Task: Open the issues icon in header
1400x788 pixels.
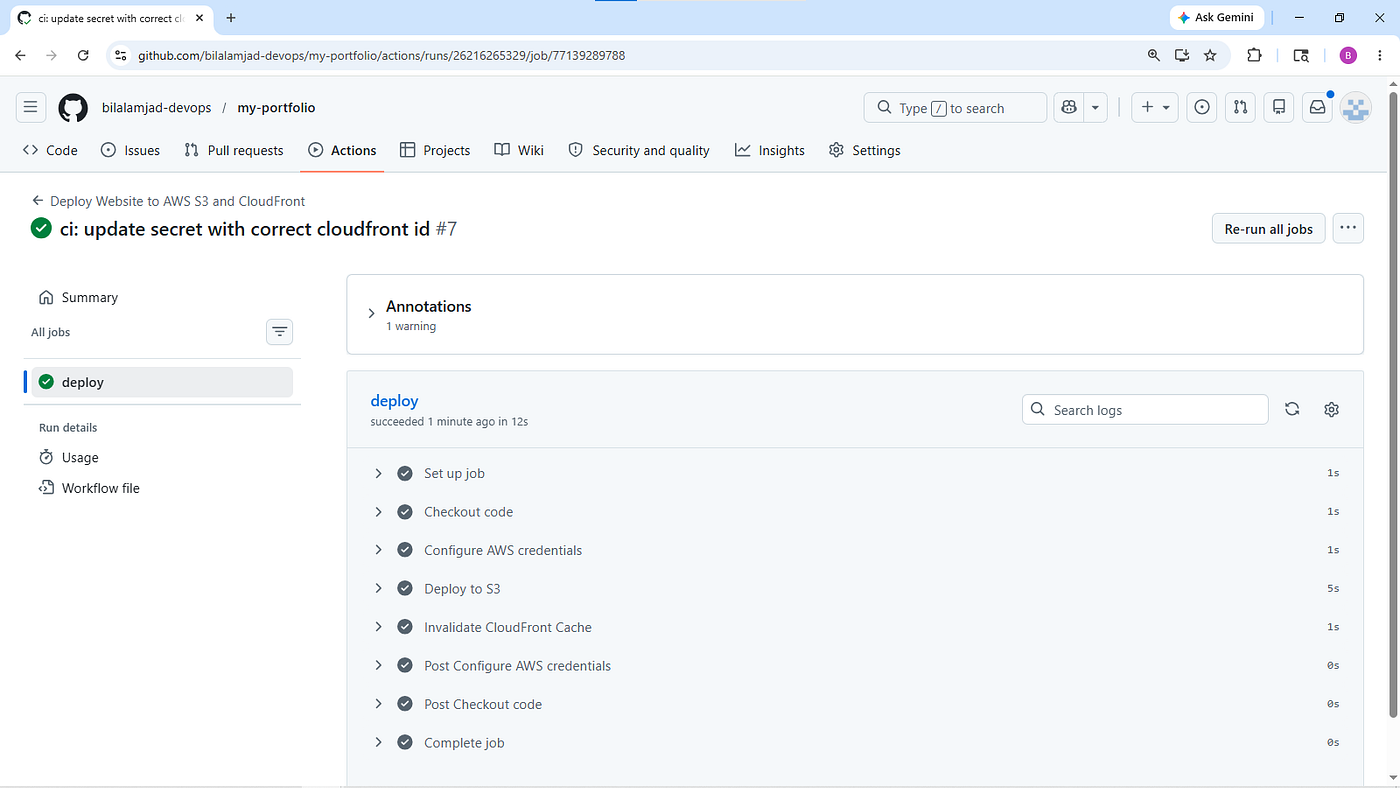Action: (1202, 108)
